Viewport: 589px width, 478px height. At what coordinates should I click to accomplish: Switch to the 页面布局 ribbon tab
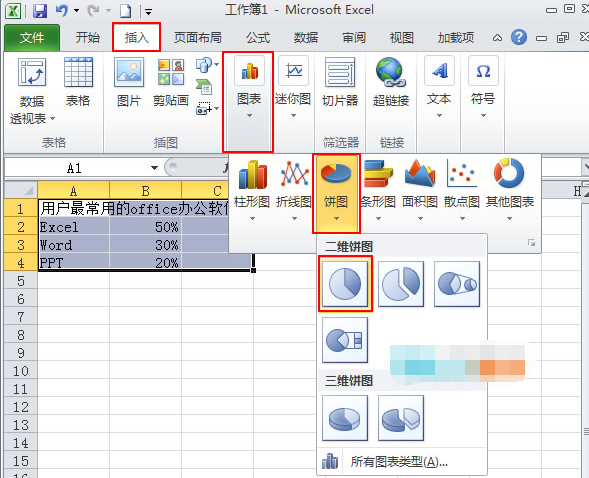(197, 38)
